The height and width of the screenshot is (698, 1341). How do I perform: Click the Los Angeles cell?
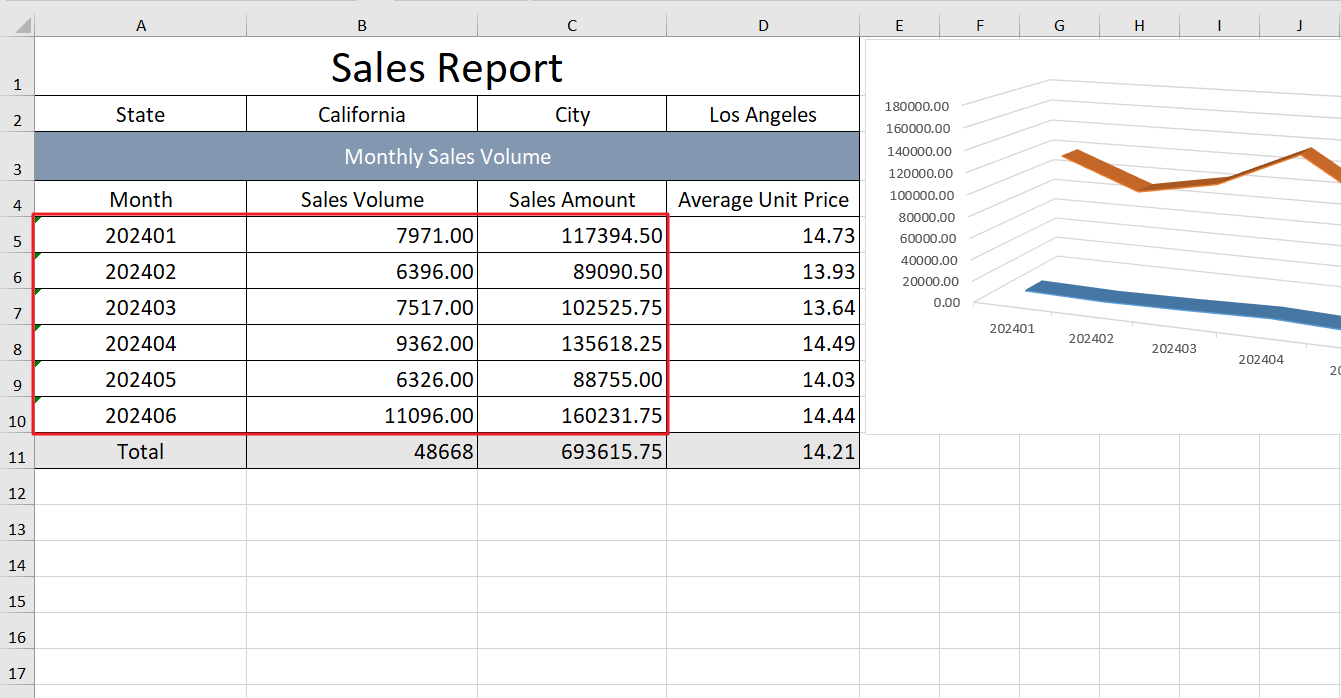pos(763,115)
